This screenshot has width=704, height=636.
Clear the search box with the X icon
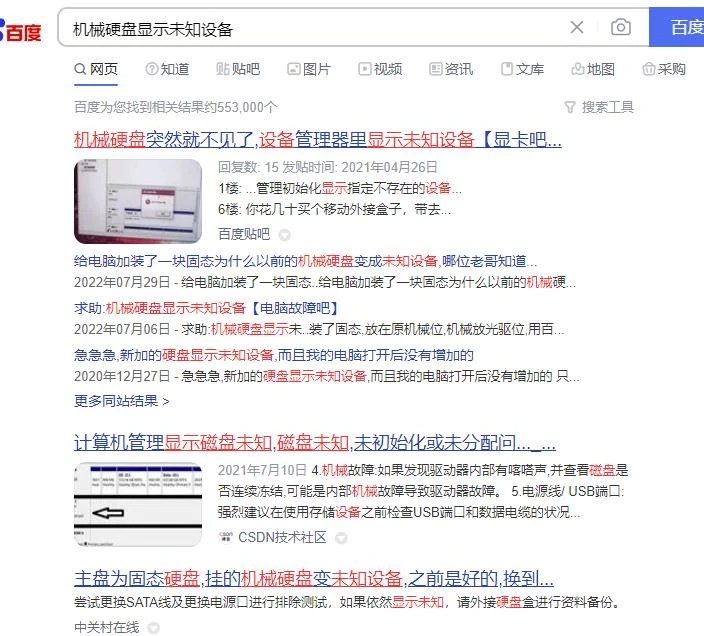(x=576, y=27)
